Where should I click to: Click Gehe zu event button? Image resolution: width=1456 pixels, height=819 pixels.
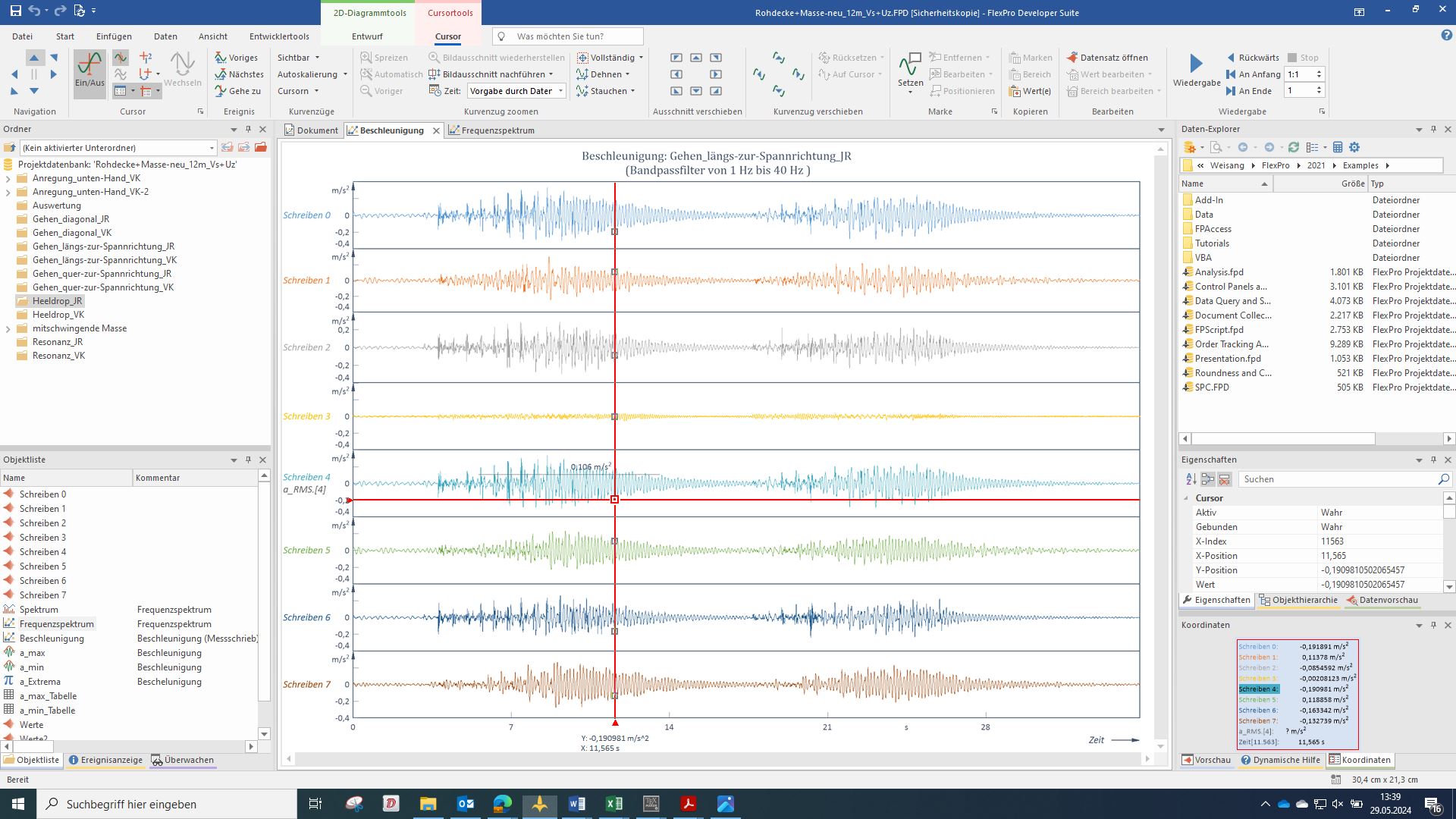238,91
